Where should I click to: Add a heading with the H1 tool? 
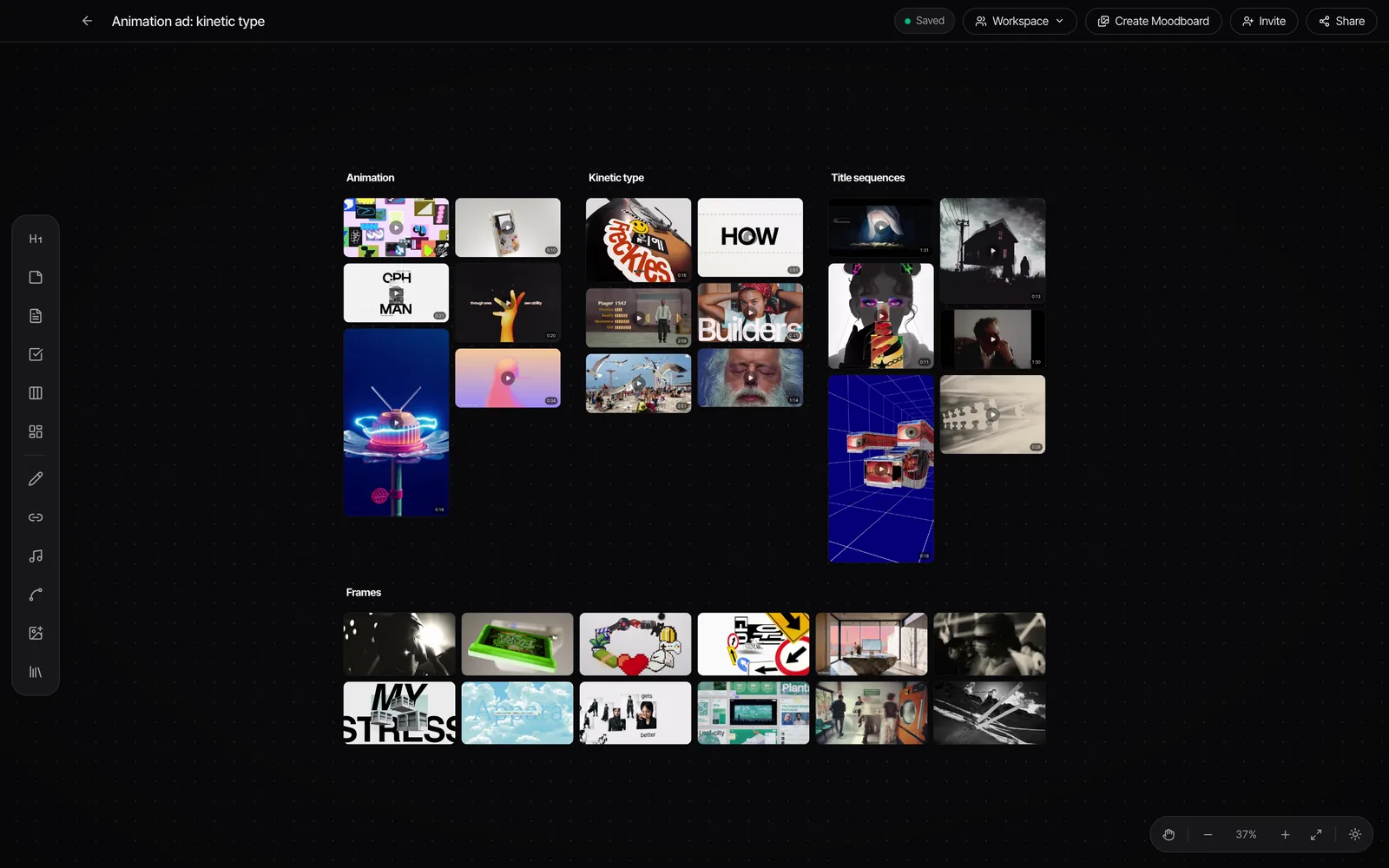pyautogui.click(x=36, y=239)
